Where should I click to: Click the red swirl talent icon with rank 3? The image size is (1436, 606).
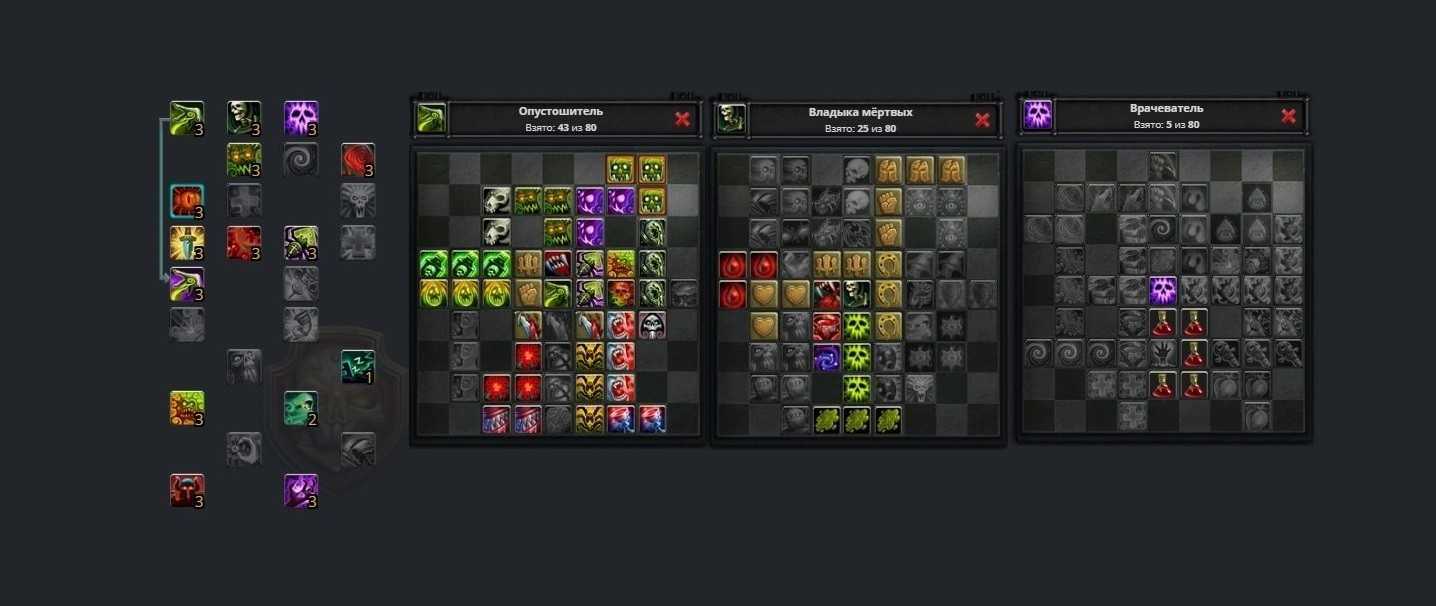pyautogui.click(x=358, y=159)
